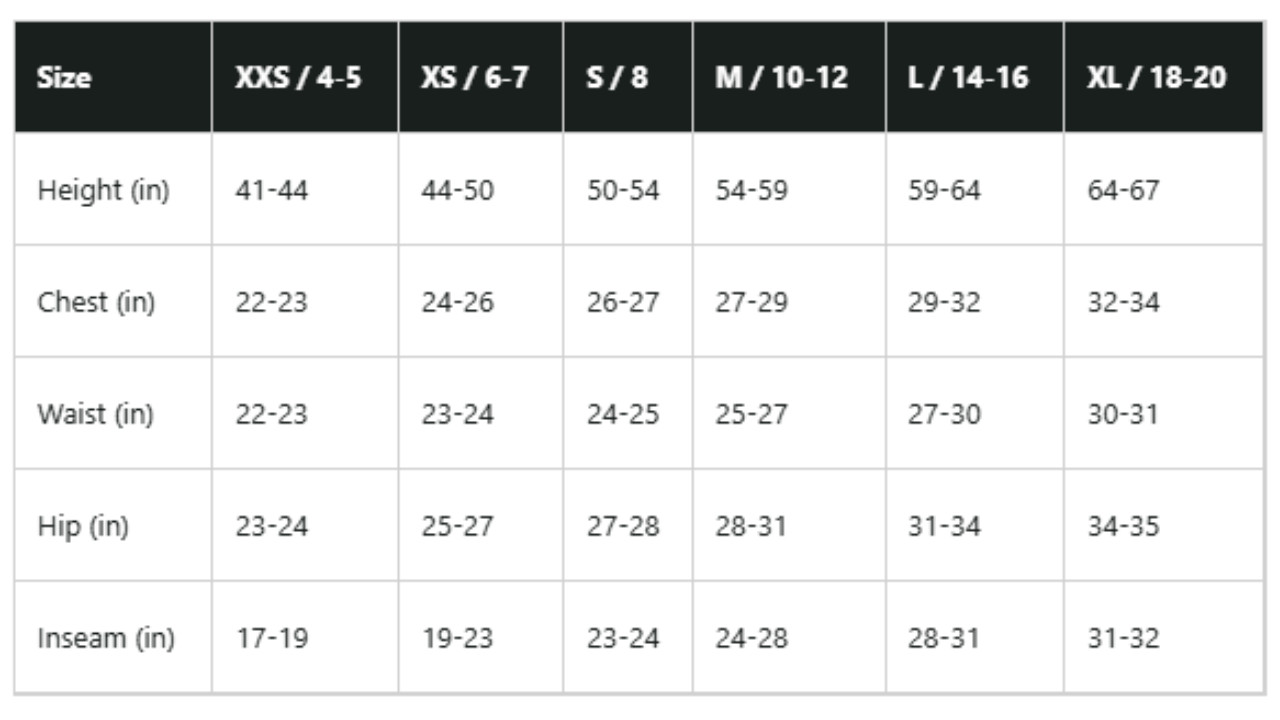Select the 17-19 inseam cell

(x=305, y=637)
